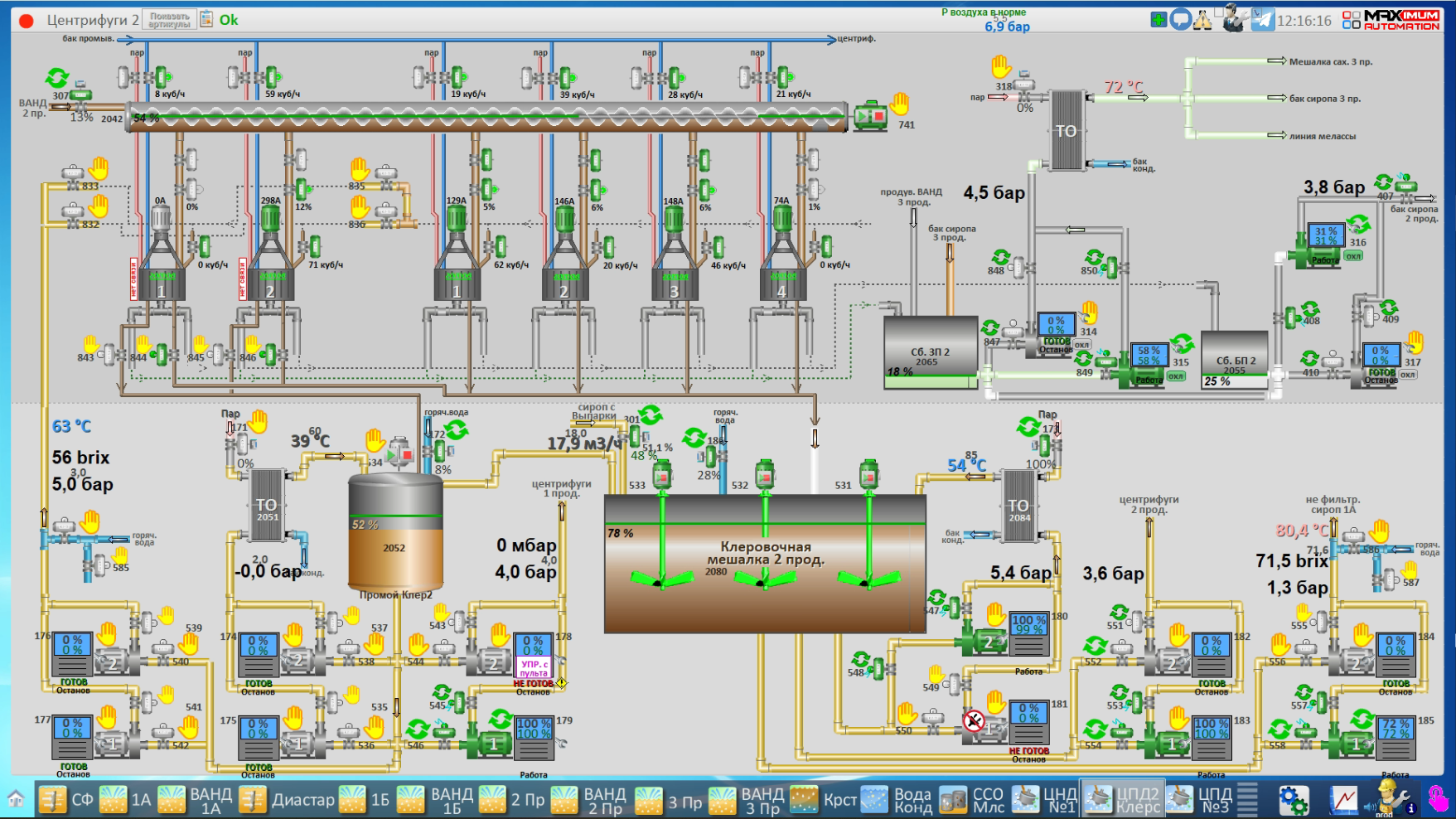This screenshot has width=1456, height=819.
Task: Click the red status indicator next to Центрифуги 2
Action: point(27,21)
